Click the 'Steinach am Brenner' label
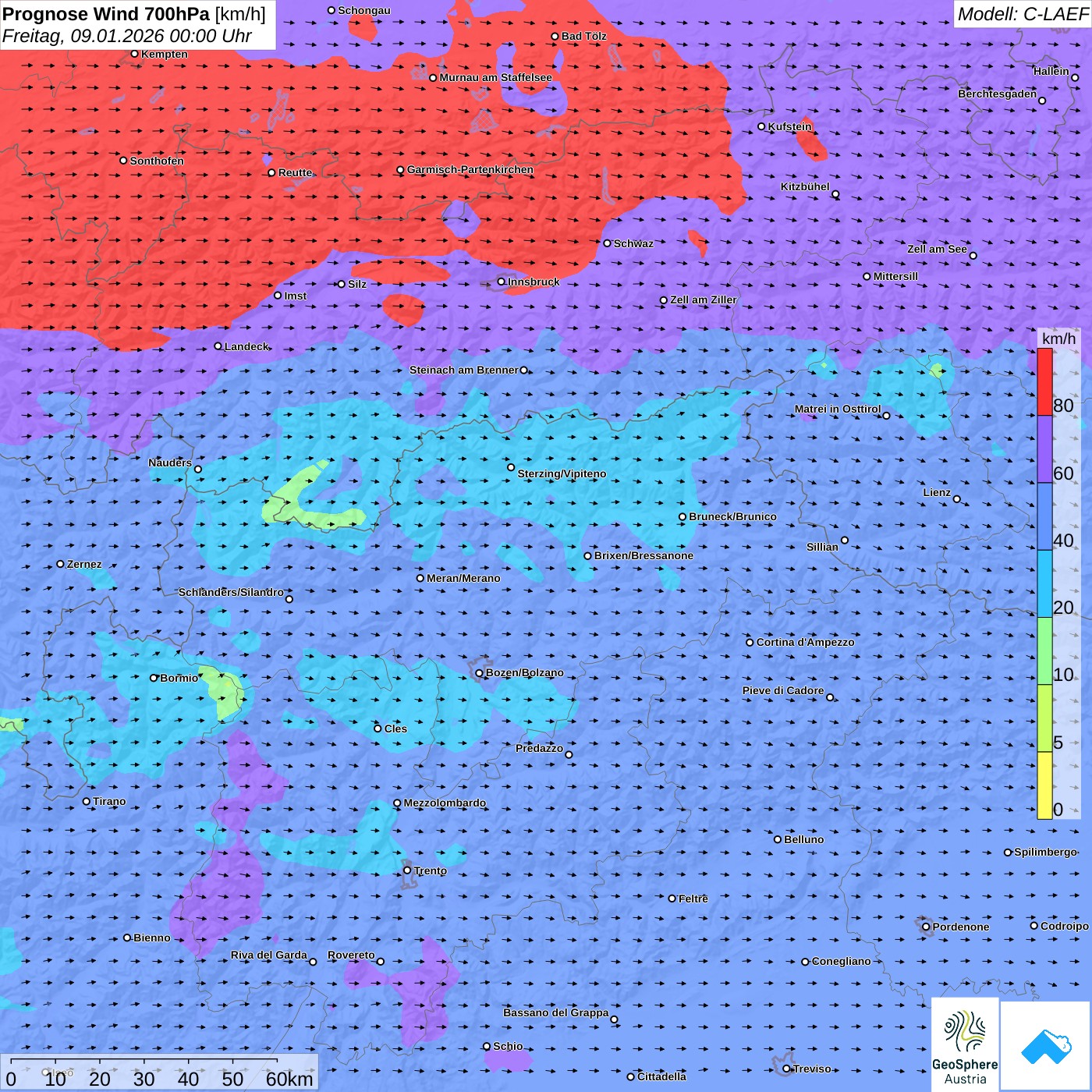1092x1092 pixels. click(463, 370)
